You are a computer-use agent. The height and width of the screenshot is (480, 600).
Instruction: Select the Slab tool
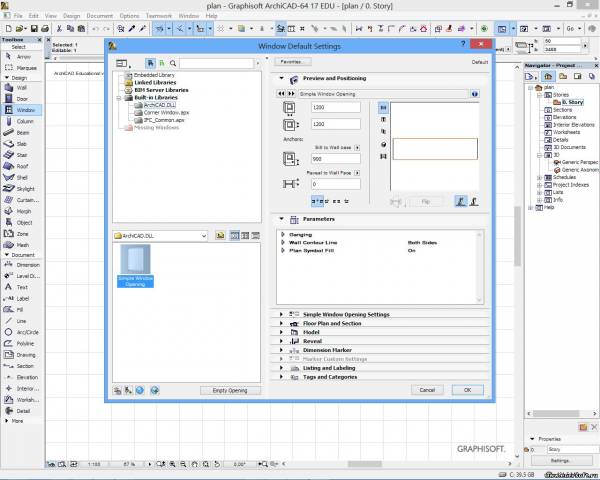coord(21,144)
